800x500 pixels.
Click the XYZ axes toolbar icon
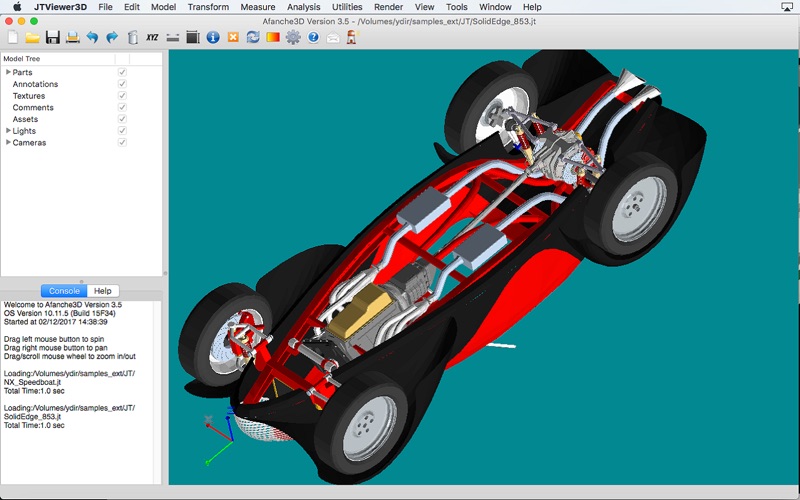pos(152,38)
